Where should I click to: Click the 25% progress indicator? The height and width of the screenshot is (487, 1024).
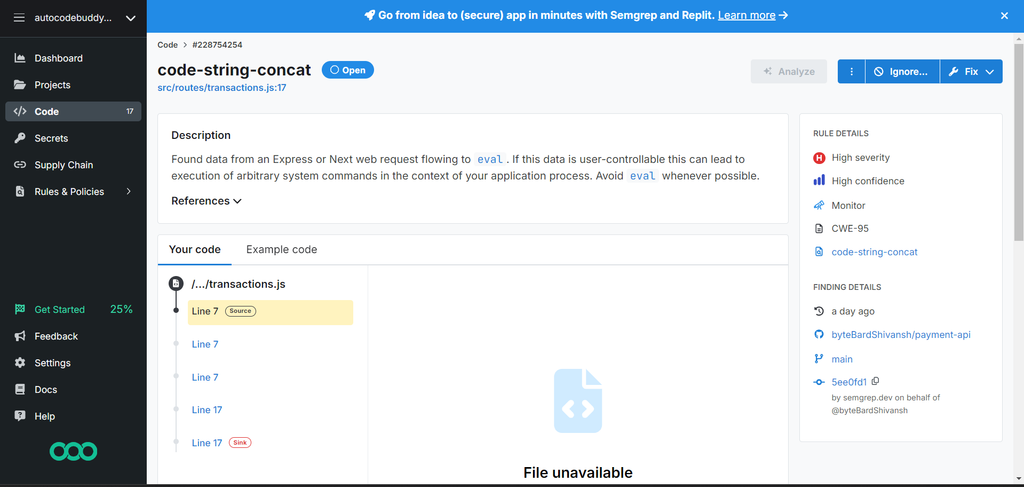(x=121, y=309)
